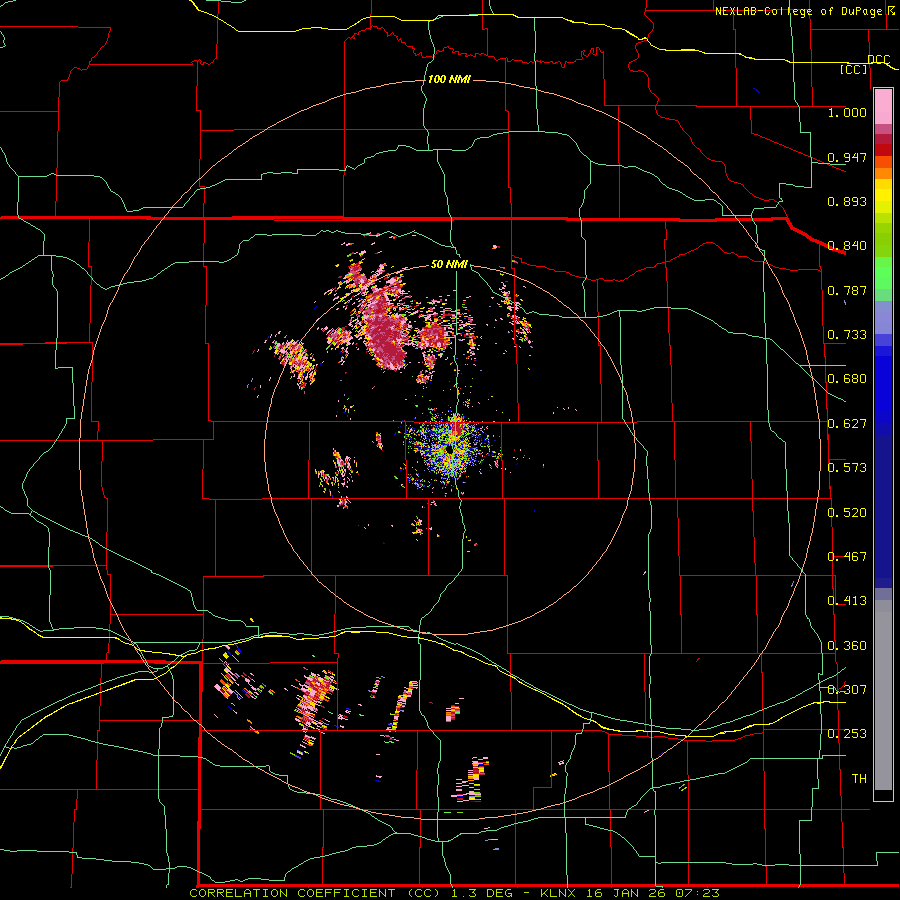Click the 50 NMI range ring label

click(x=449, y=265)
